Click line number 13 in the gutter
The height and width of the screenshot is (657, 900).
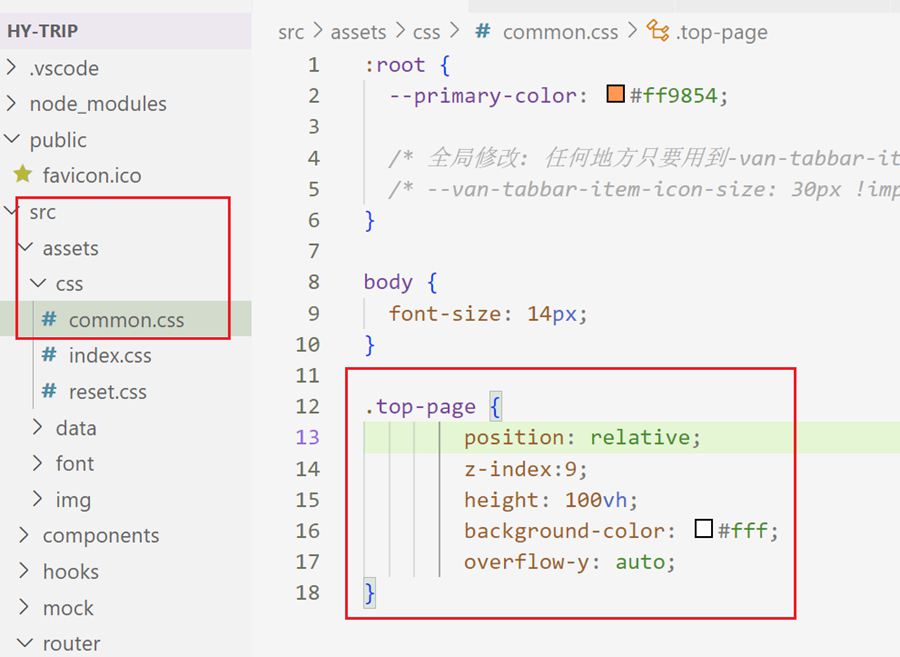[x=308, y=437]
